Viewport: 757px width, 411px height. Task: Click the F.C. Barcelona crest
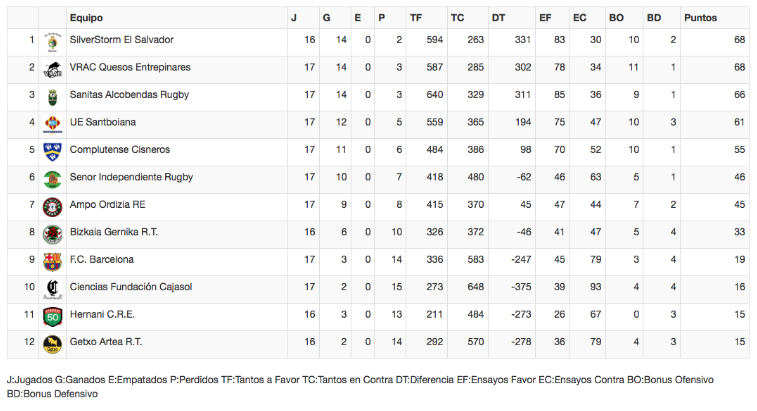53,262
